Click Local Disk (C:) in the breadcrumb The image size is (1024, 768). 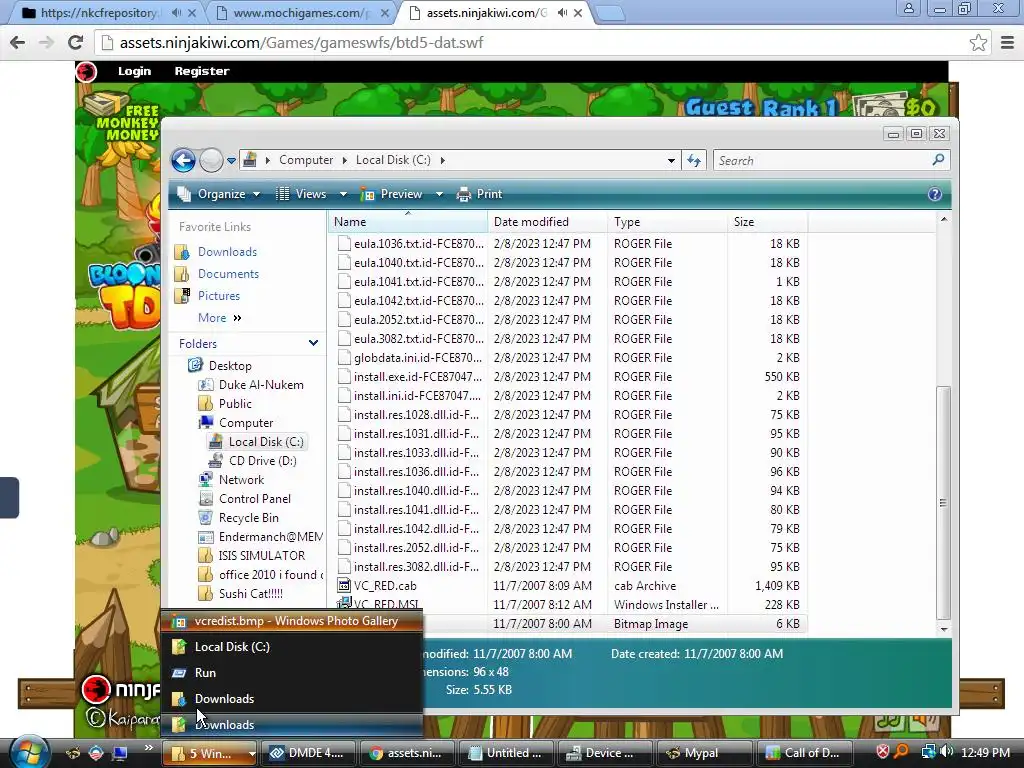[393, 160]
